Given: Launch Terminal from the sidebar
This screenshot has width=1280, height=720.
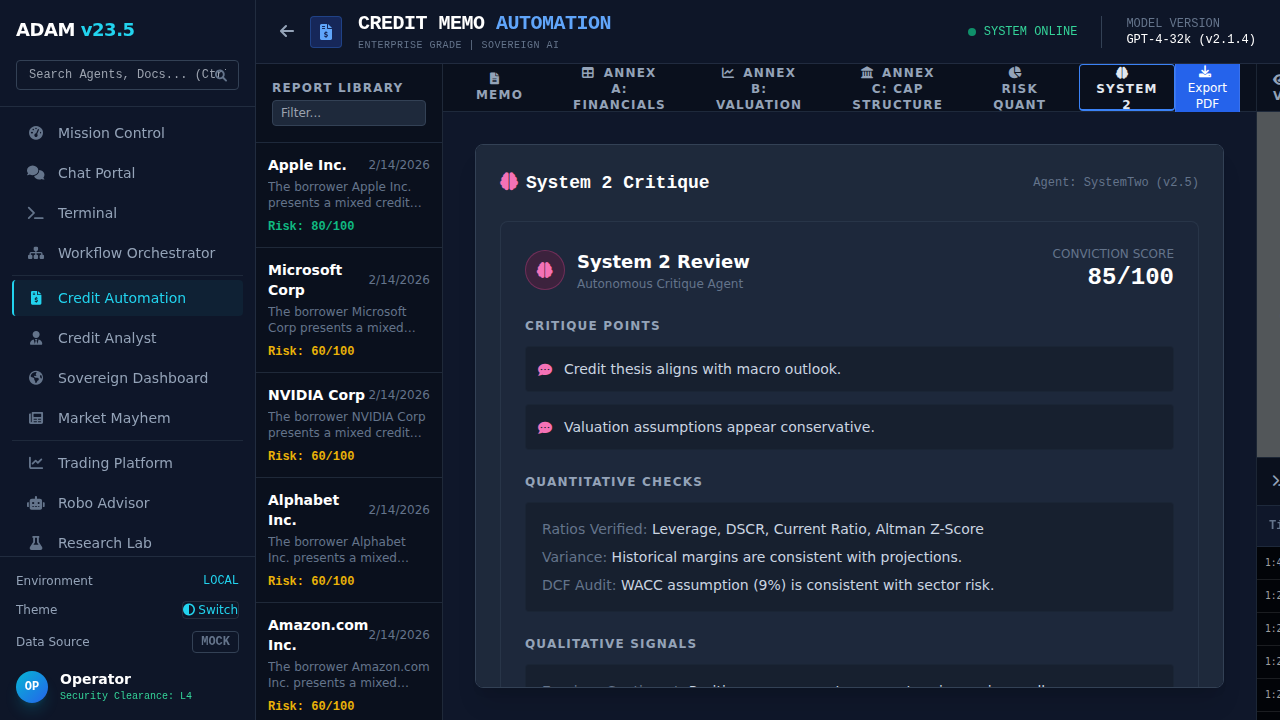Looking at the screenshot, I should point(87,213).
